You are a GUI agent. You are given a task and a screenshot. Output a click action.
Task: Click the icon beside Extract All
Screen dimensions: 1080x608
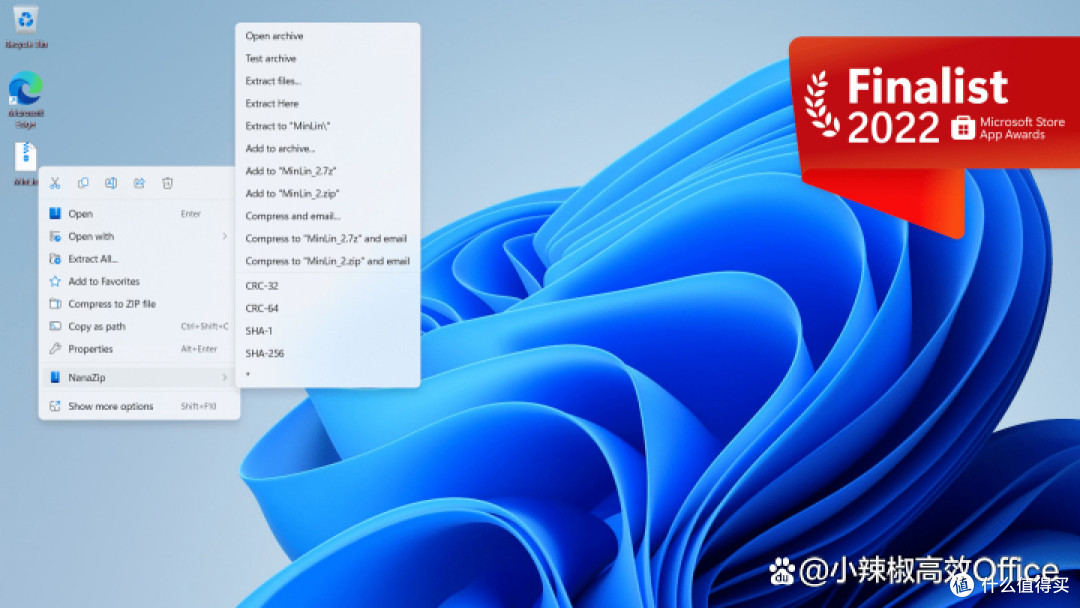click(x=55, y=259)
